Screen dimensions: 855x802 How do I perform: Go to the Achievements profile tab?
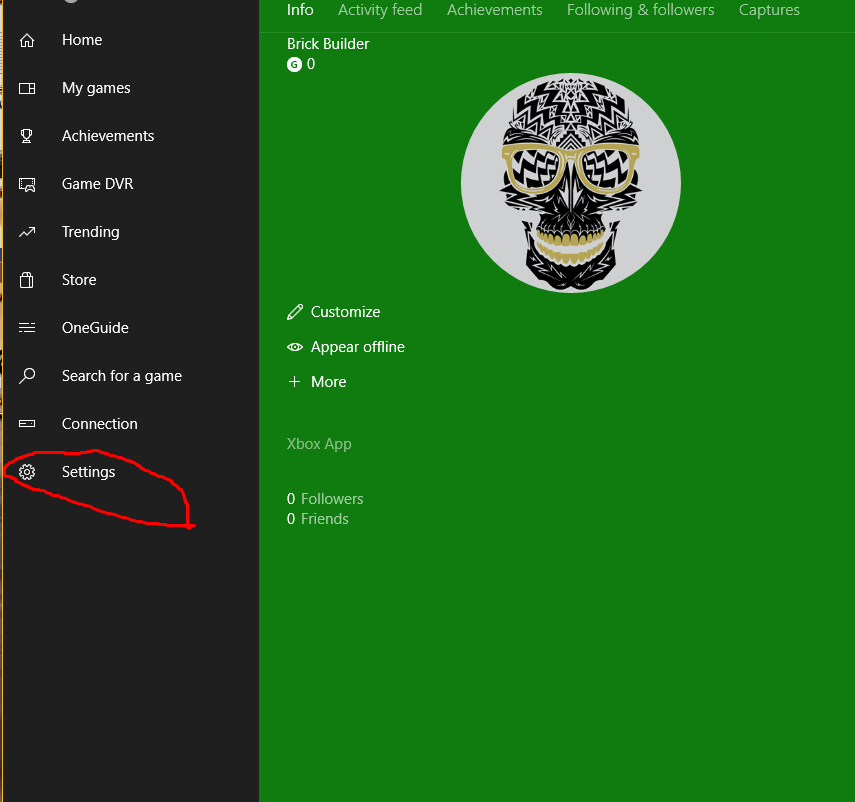pyautogui.click(x=494, y=10)
